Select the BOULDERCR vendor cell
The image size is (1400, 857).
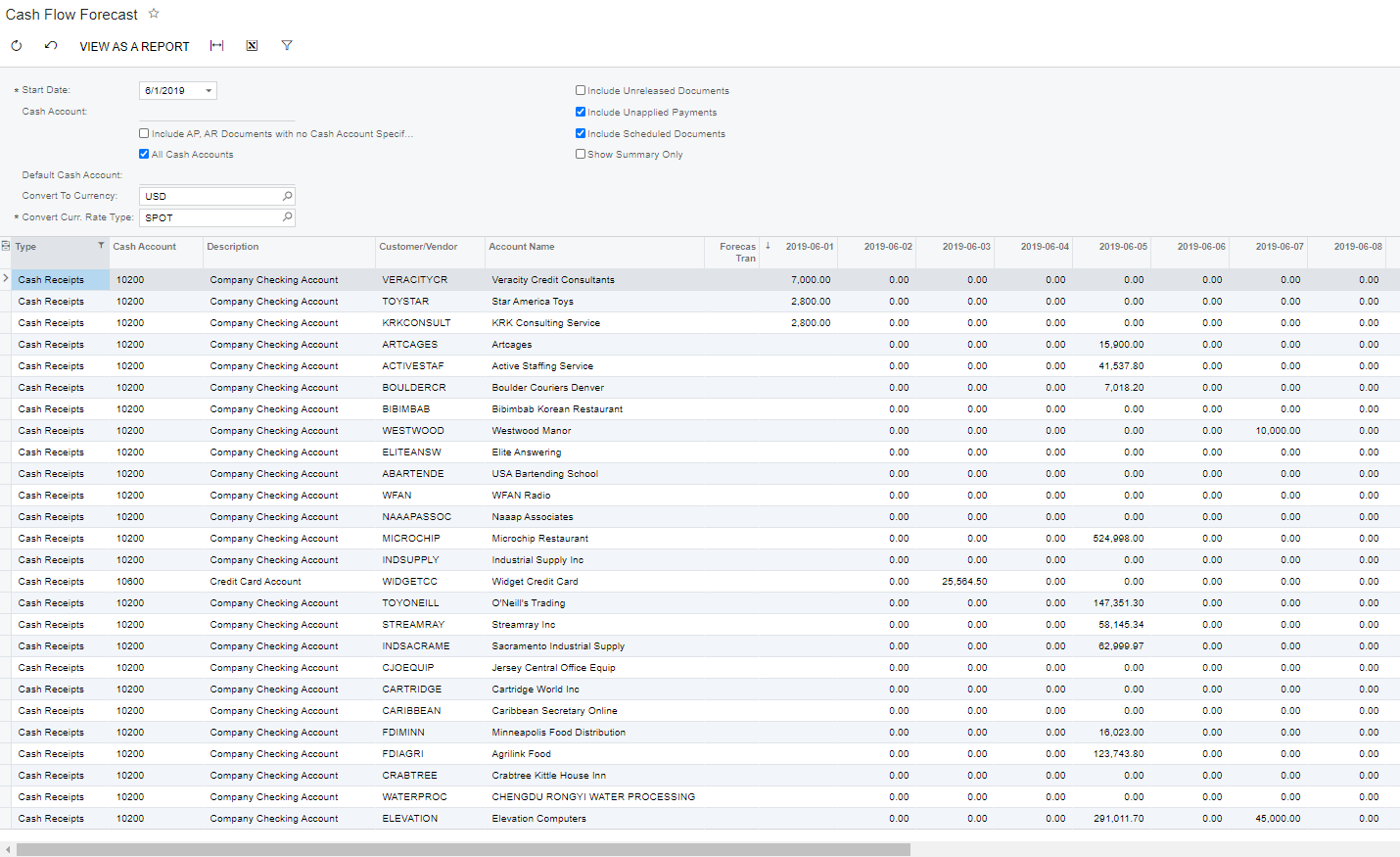431,388
